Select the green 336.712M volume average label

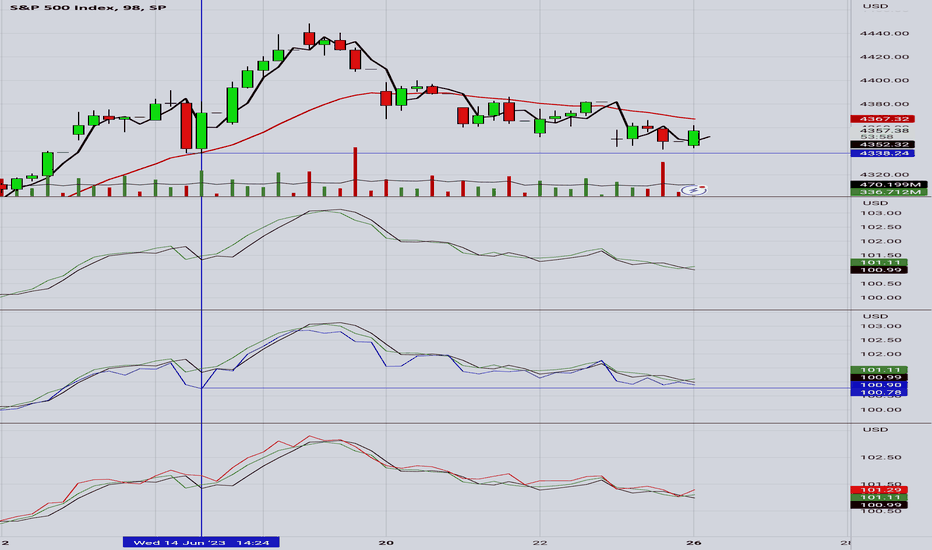(889, 192)
